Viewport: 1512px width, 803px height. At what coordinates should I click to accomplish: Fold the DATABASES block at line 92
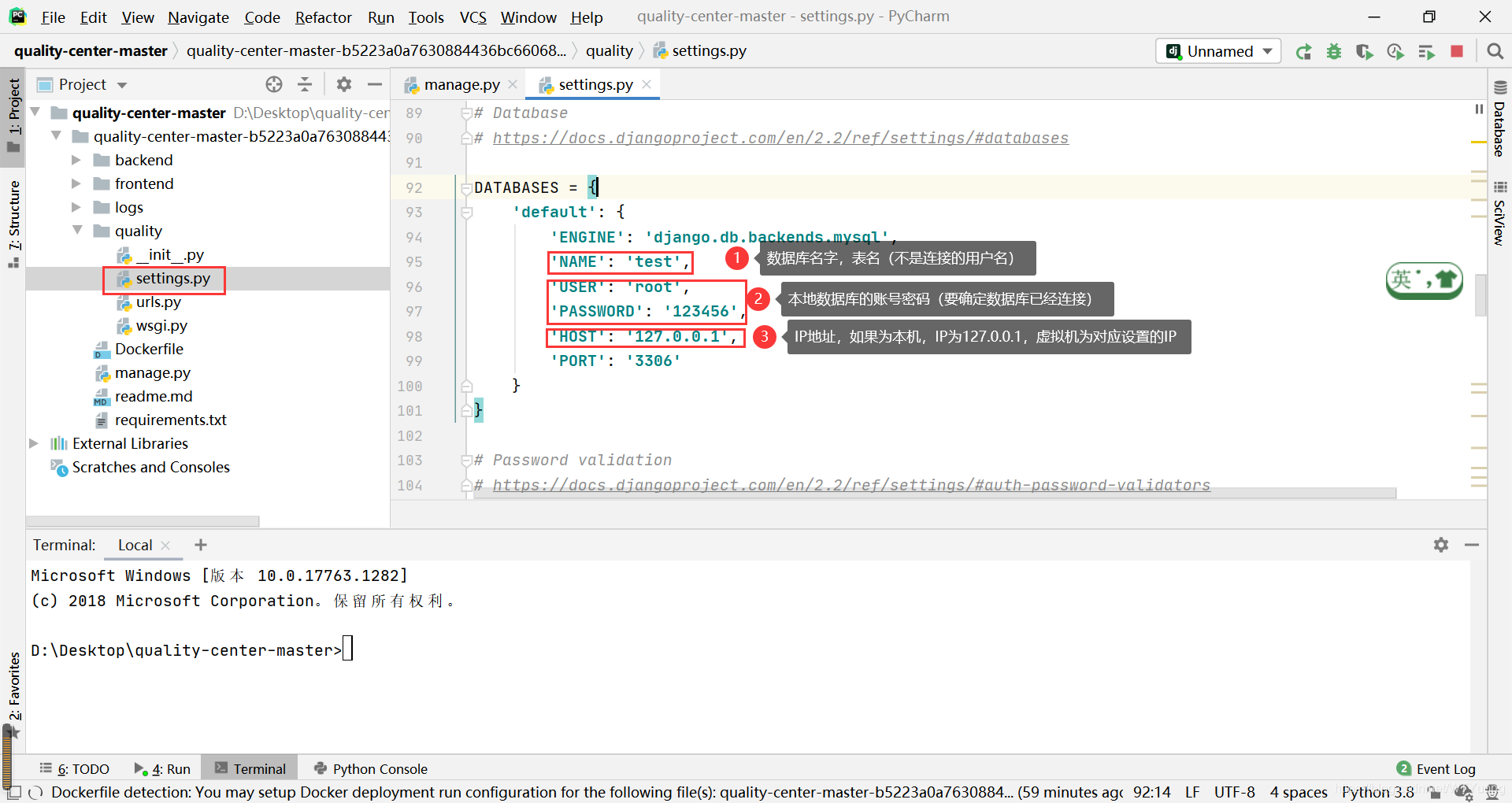pos(466,188)
